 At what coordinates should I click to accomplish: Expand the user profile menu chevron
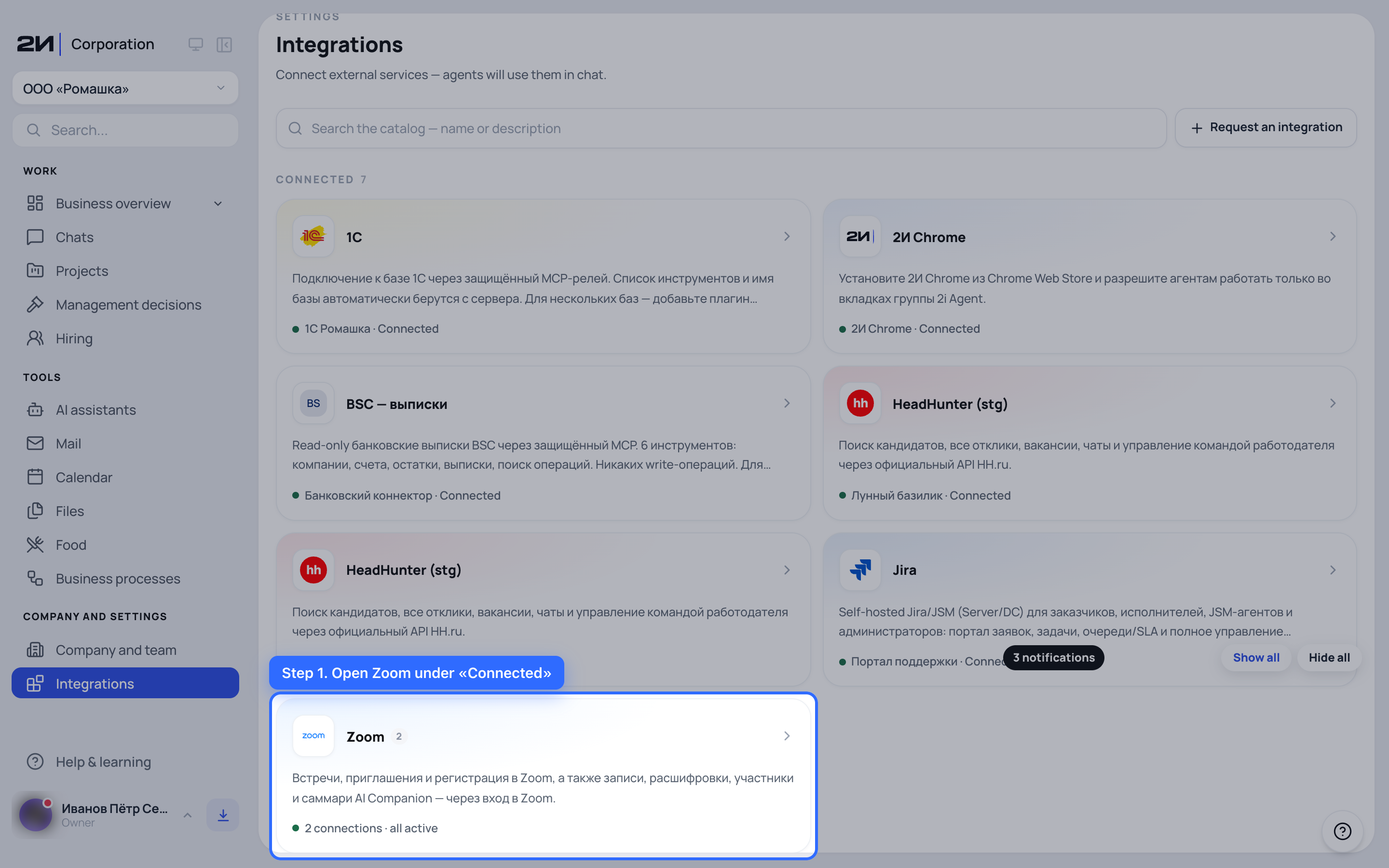tap(188, 814)
